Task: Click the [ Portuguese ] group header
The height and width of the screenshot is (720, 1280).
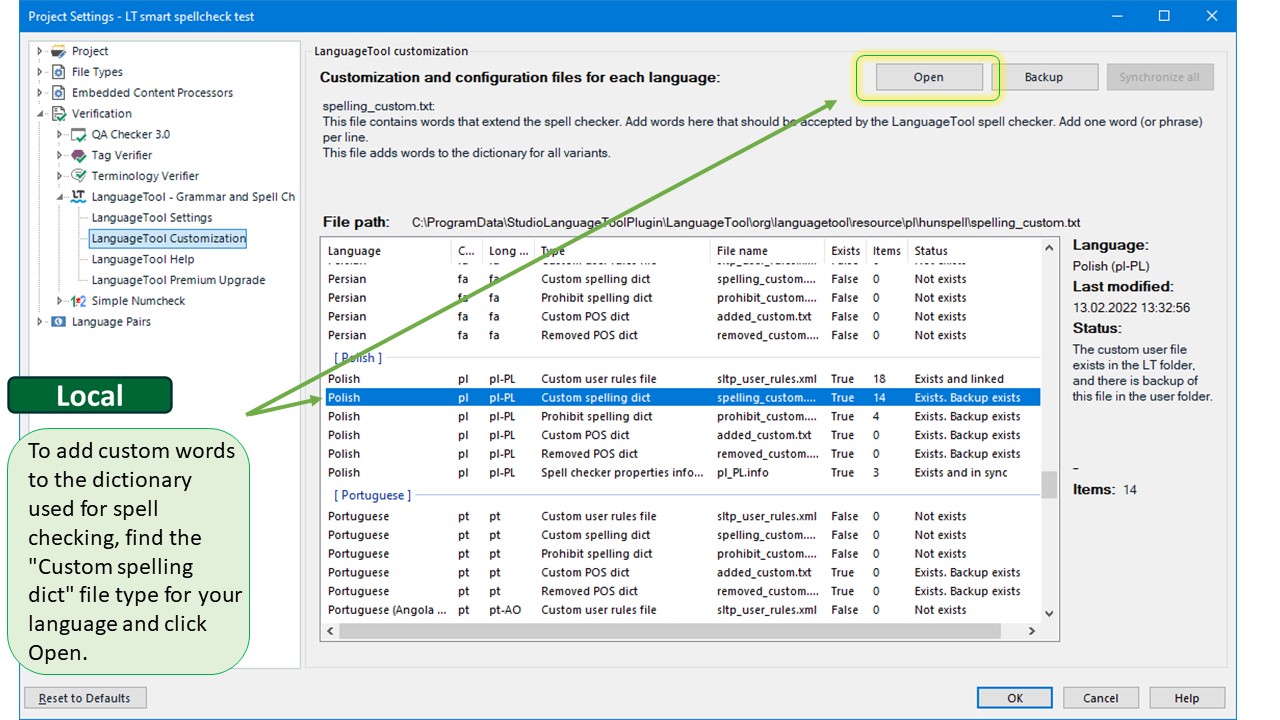Action: click(x=372, y=495)
